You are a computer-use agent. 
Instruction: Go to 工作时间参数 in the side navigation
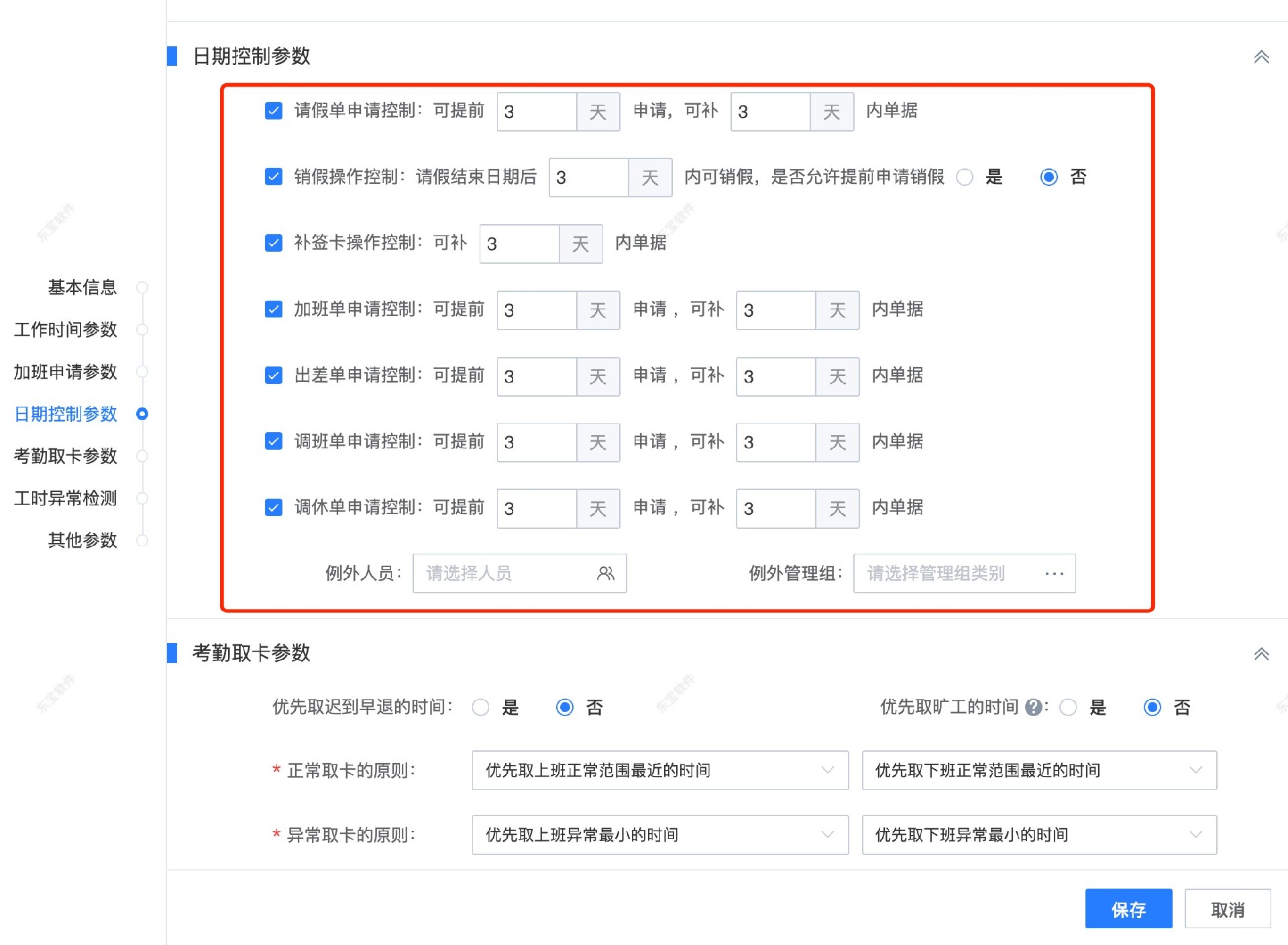[66, 330]
